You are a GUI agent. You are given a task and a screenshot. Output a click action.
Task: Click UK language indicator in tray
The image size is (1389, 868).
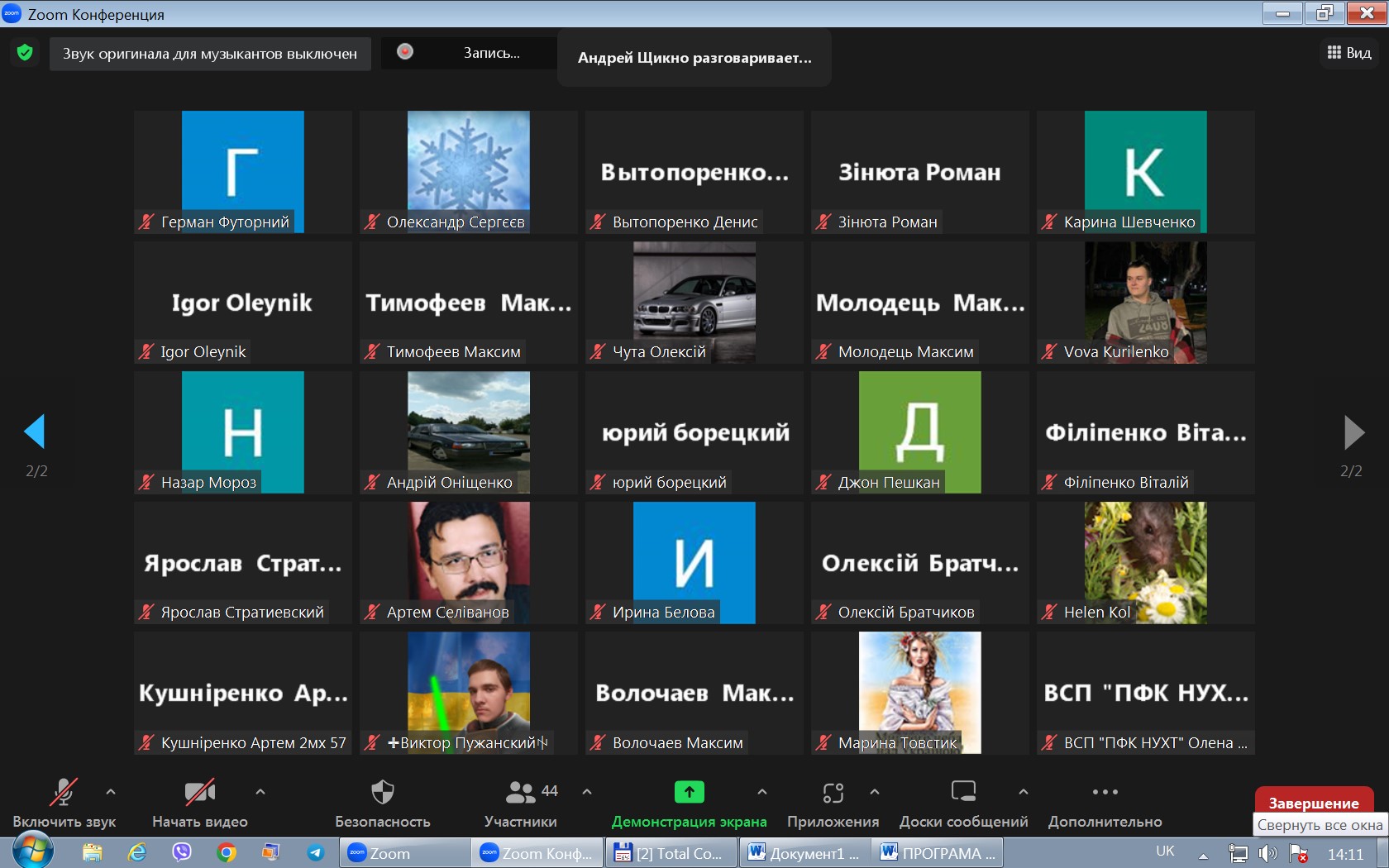pyautogui.click(x=1165, y=851)
